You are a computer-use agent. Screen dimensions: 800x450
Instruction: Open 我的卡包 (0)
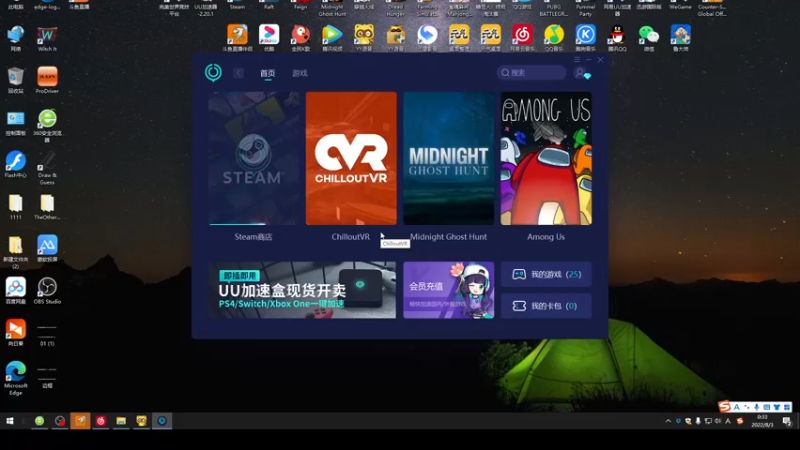pyautogui.click(x=546, y=306)
